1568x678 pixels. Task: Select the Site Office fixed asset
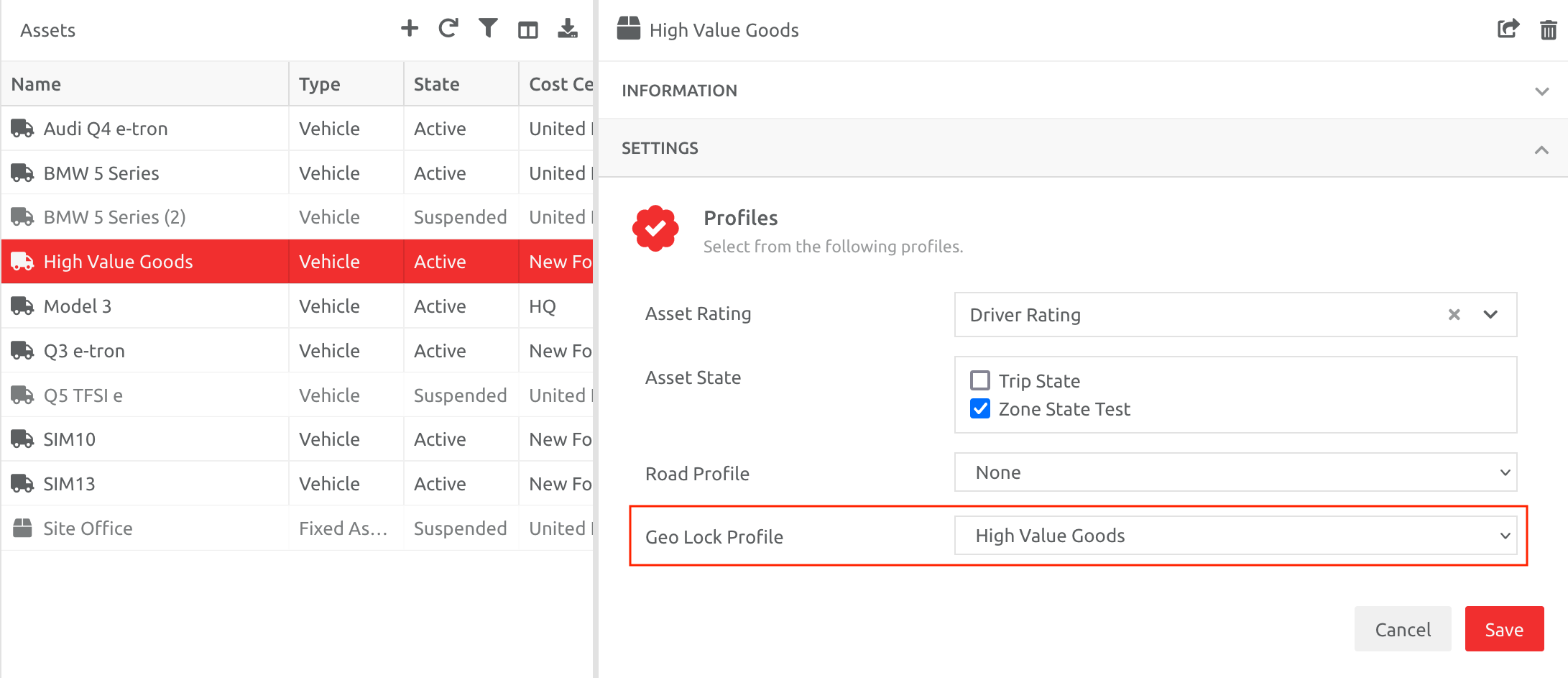pos(88,528)
